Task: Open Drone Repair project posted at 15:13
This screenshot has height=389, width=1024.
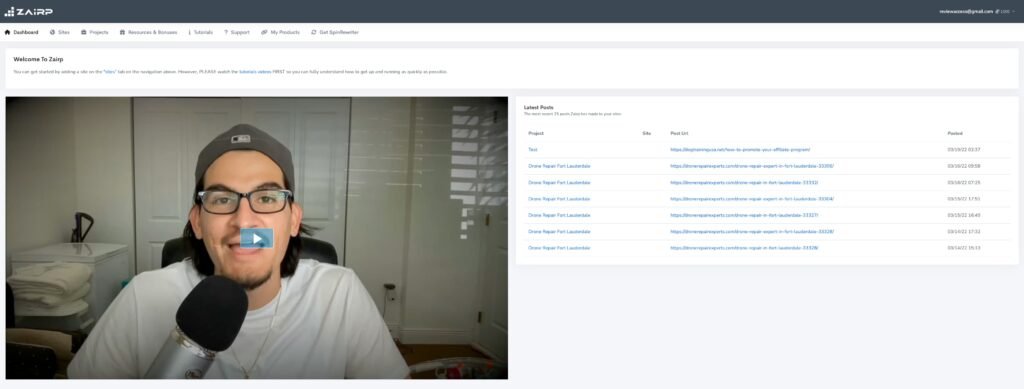Action: pos(559,247)
